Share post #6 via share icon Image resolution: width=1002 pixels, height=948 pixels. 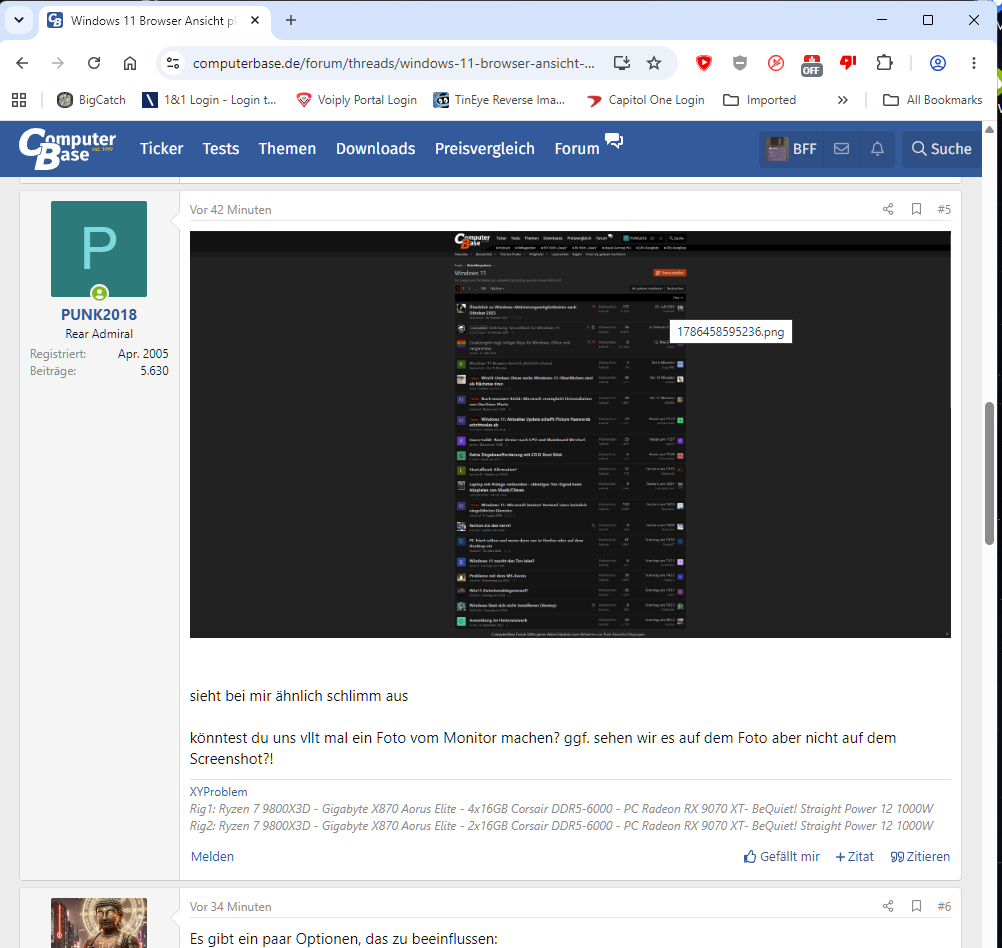(x=888, y=906)
